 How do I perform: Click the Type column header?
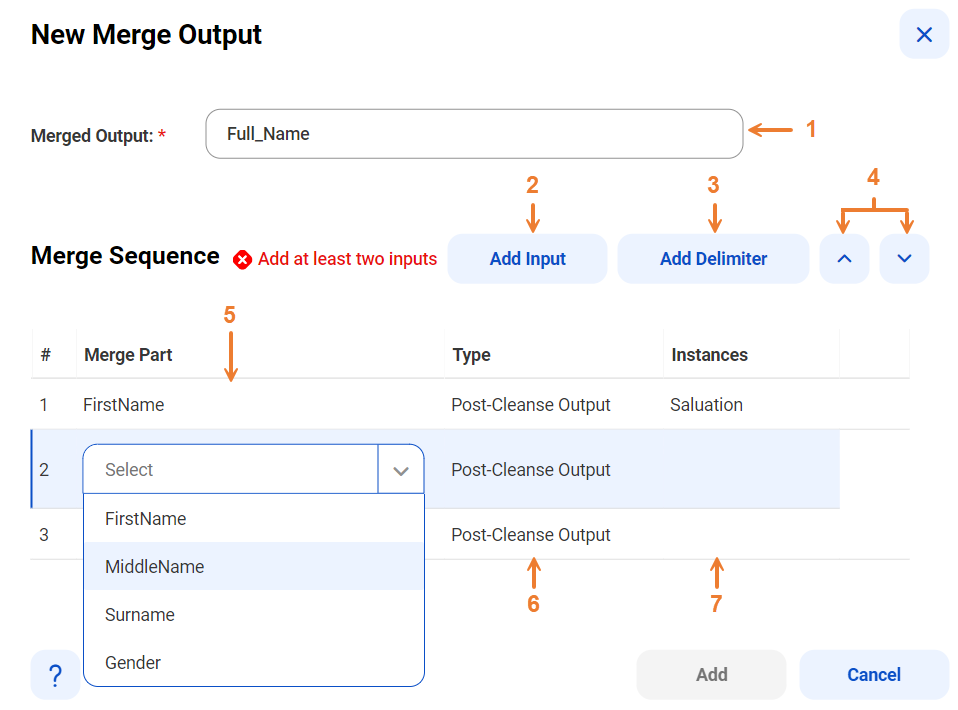coord(471,355)
